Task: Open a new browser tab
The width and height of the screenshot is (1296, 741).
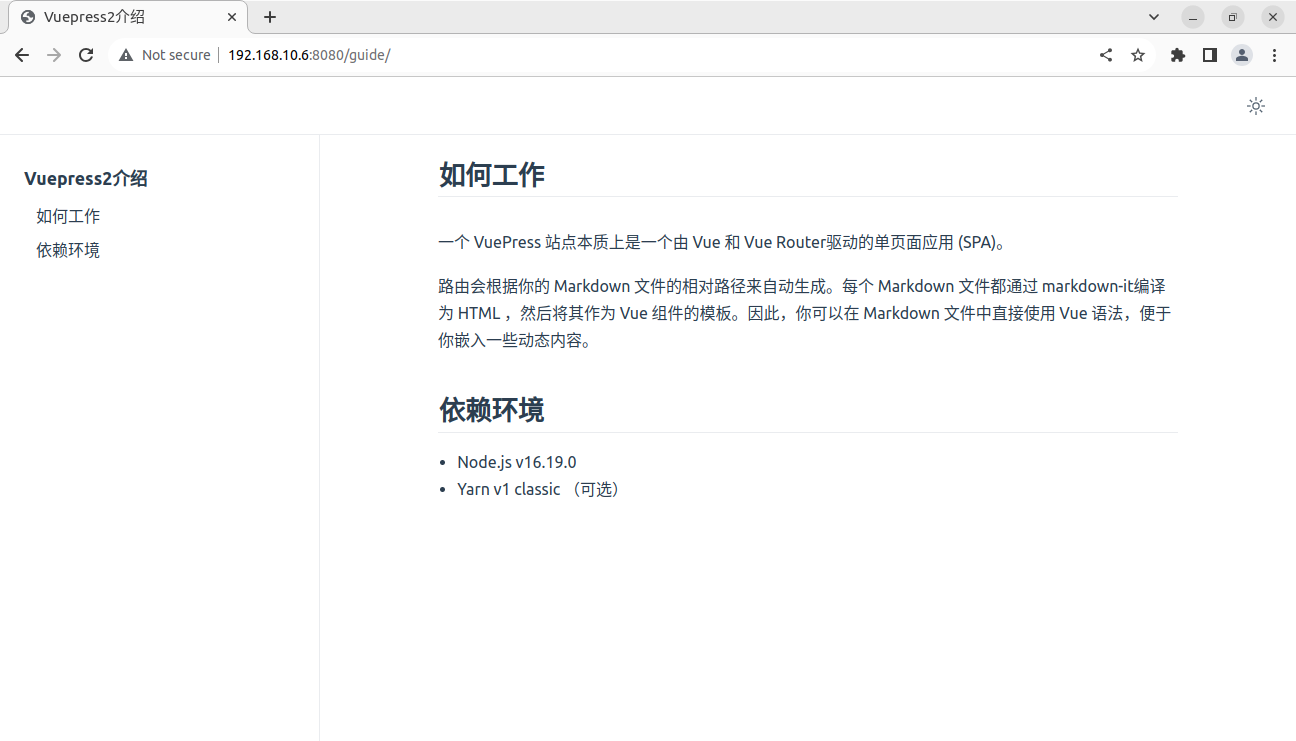Action: click(270, 17)
